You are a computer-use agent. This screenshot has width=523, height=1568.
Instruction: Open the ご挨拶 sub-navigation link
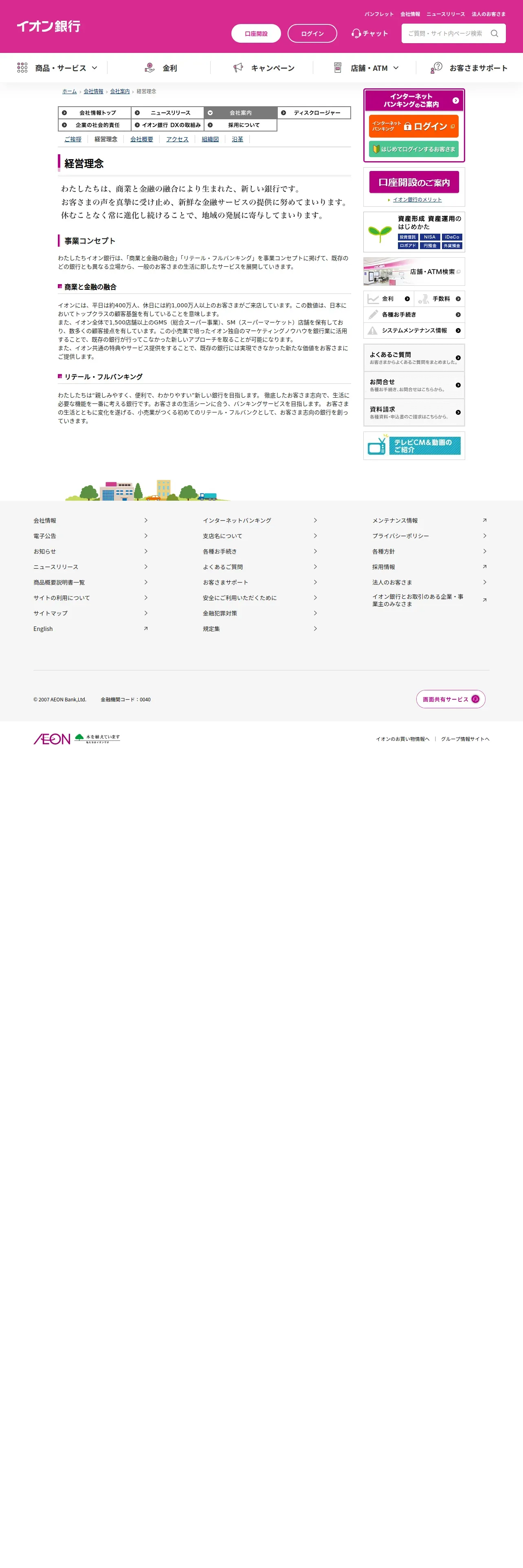point(73,139)
